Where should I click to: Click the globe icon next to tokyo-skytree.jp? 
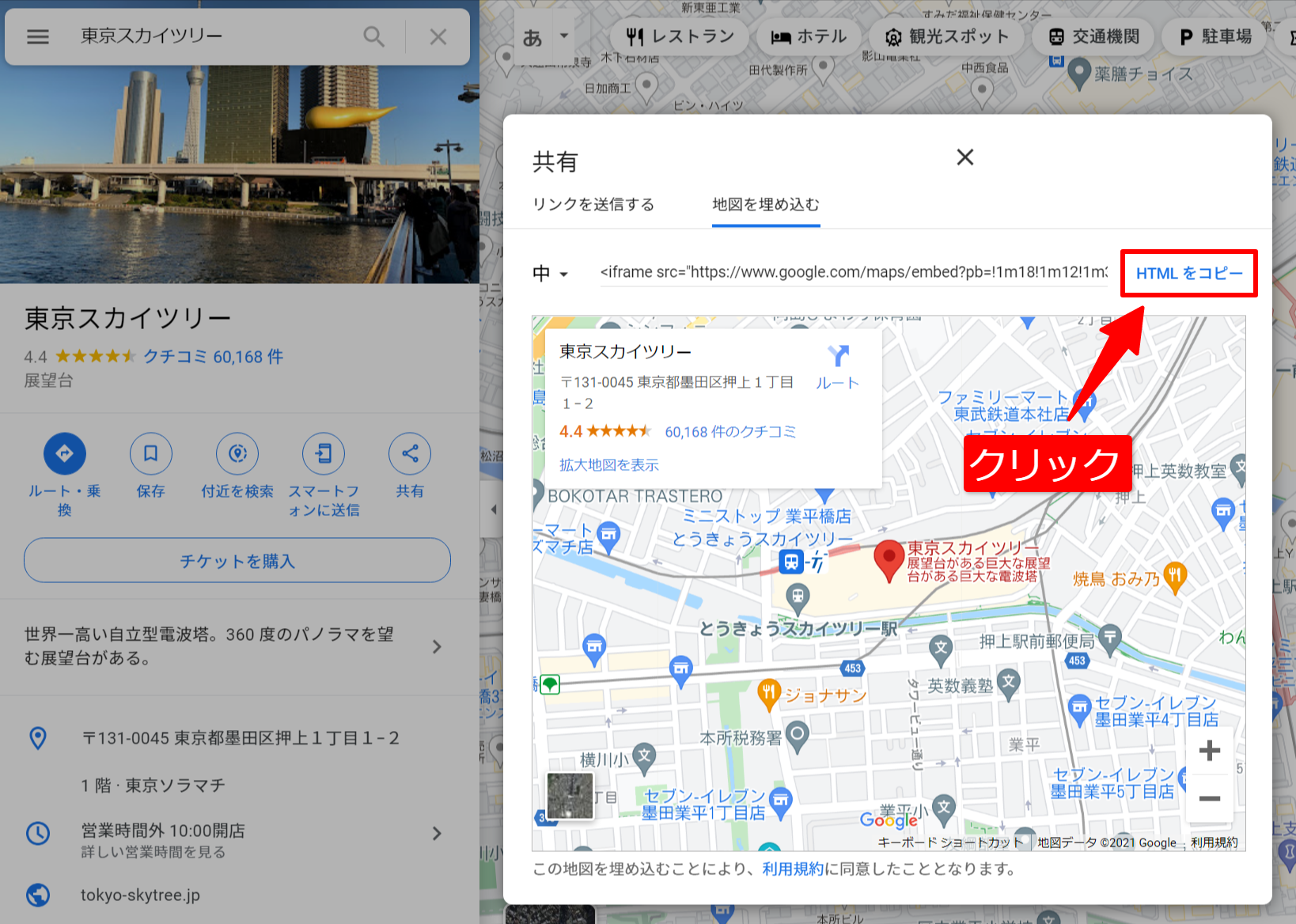38,895
